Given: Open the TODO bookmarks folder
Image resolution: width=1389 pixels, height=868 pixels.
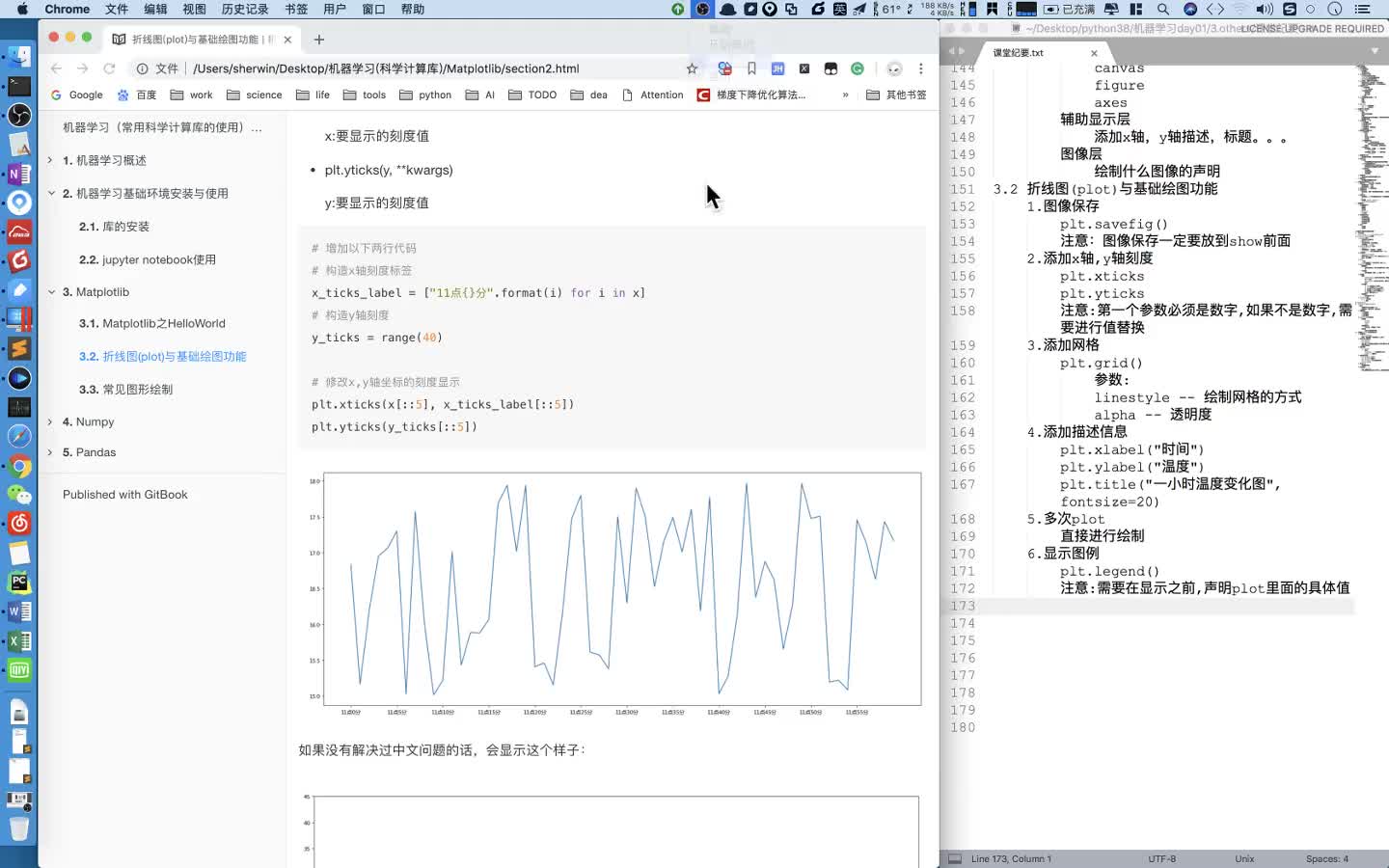Looking at the screenshot, I should tap(532, 95).
